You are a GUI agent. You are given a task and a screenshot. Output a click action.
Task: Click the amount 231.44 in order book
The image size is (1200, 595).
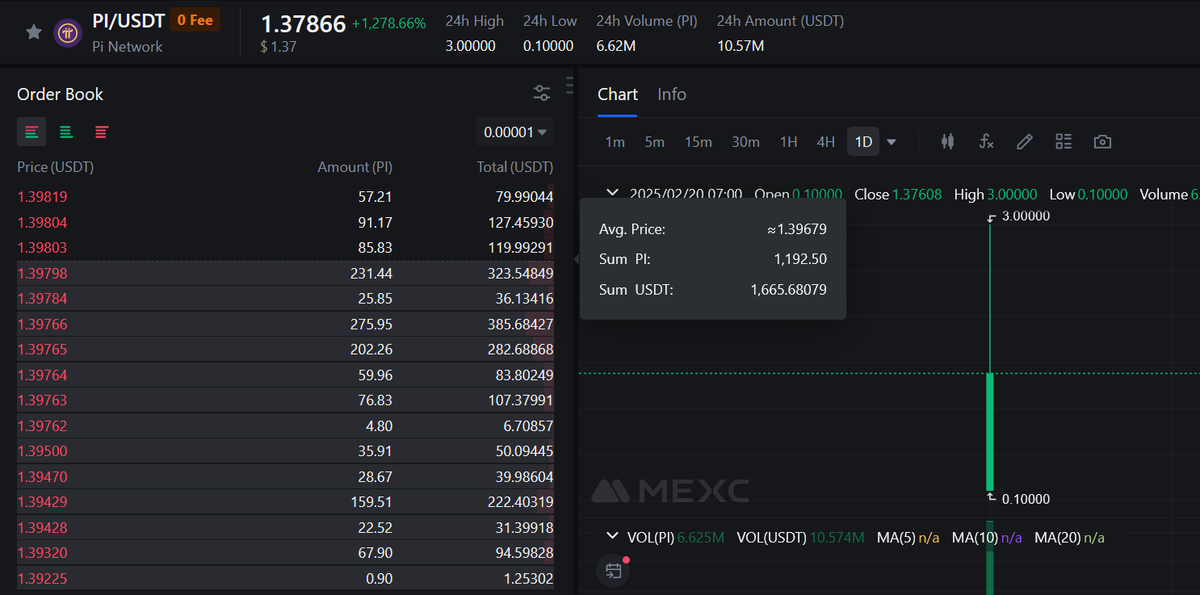[372, 273]
